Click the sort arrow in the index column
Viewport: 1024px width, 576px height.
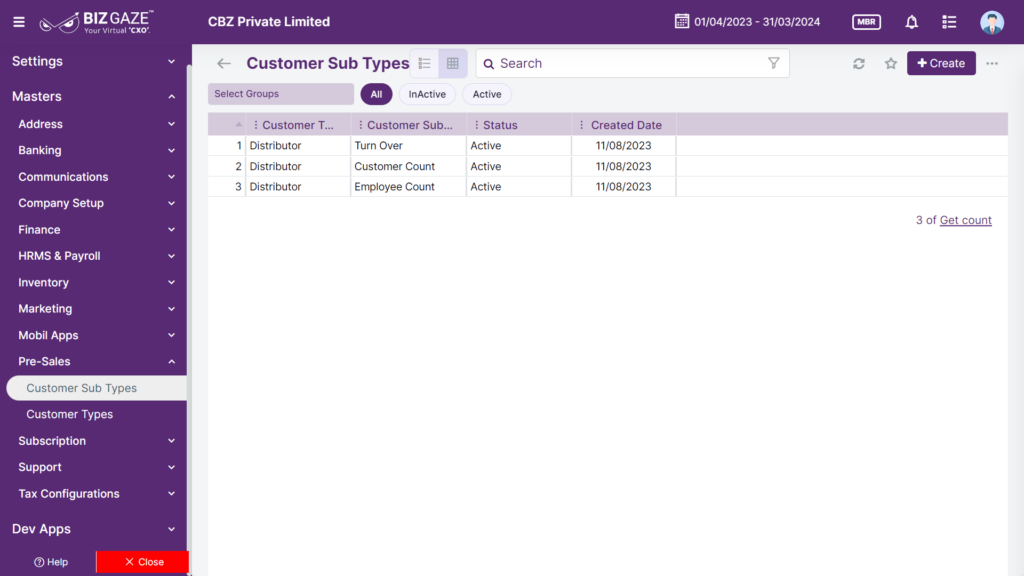238,124
